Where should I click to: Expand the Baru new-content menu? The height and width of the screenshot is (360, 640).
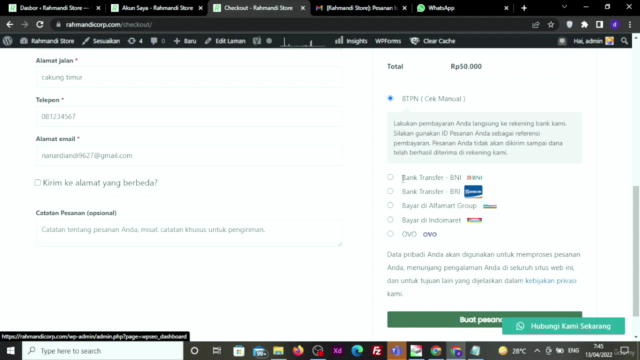click(185, 41)
